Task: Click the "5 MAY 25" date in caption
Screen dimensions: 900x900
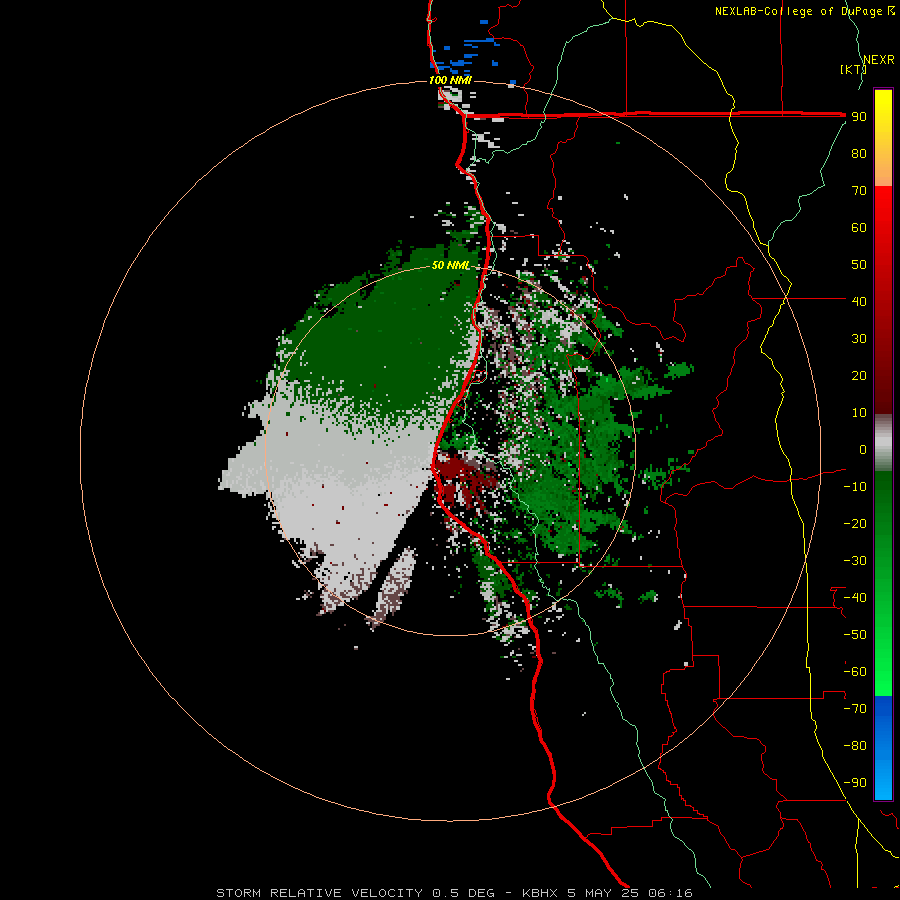Action: click(x=603, y=893)
